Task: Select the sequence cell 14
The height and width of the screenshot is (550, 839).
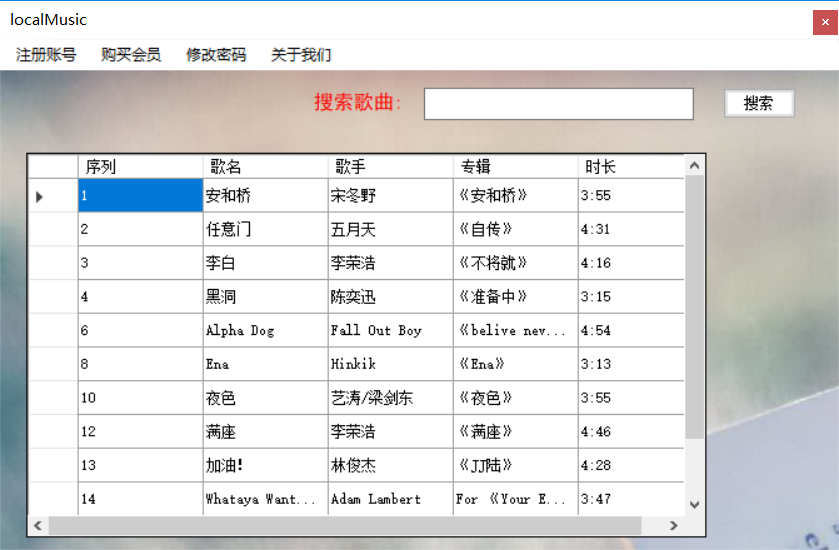Action: 141,499
